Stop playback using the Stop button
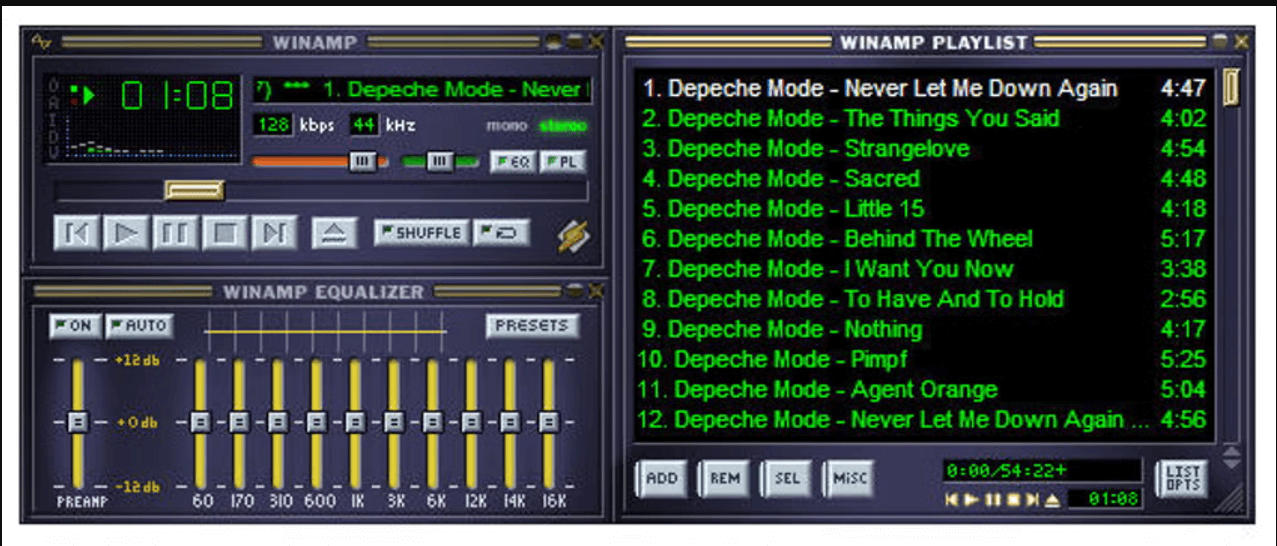1277x546 pixels. click(x=224, y=234)
